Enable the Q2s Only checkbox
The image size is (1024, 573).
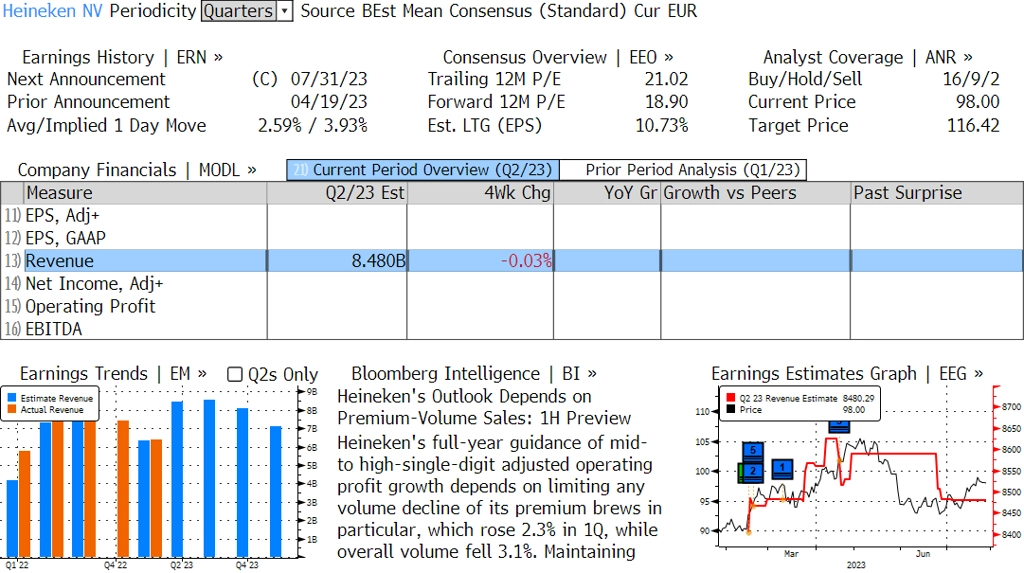coord(234,374)
